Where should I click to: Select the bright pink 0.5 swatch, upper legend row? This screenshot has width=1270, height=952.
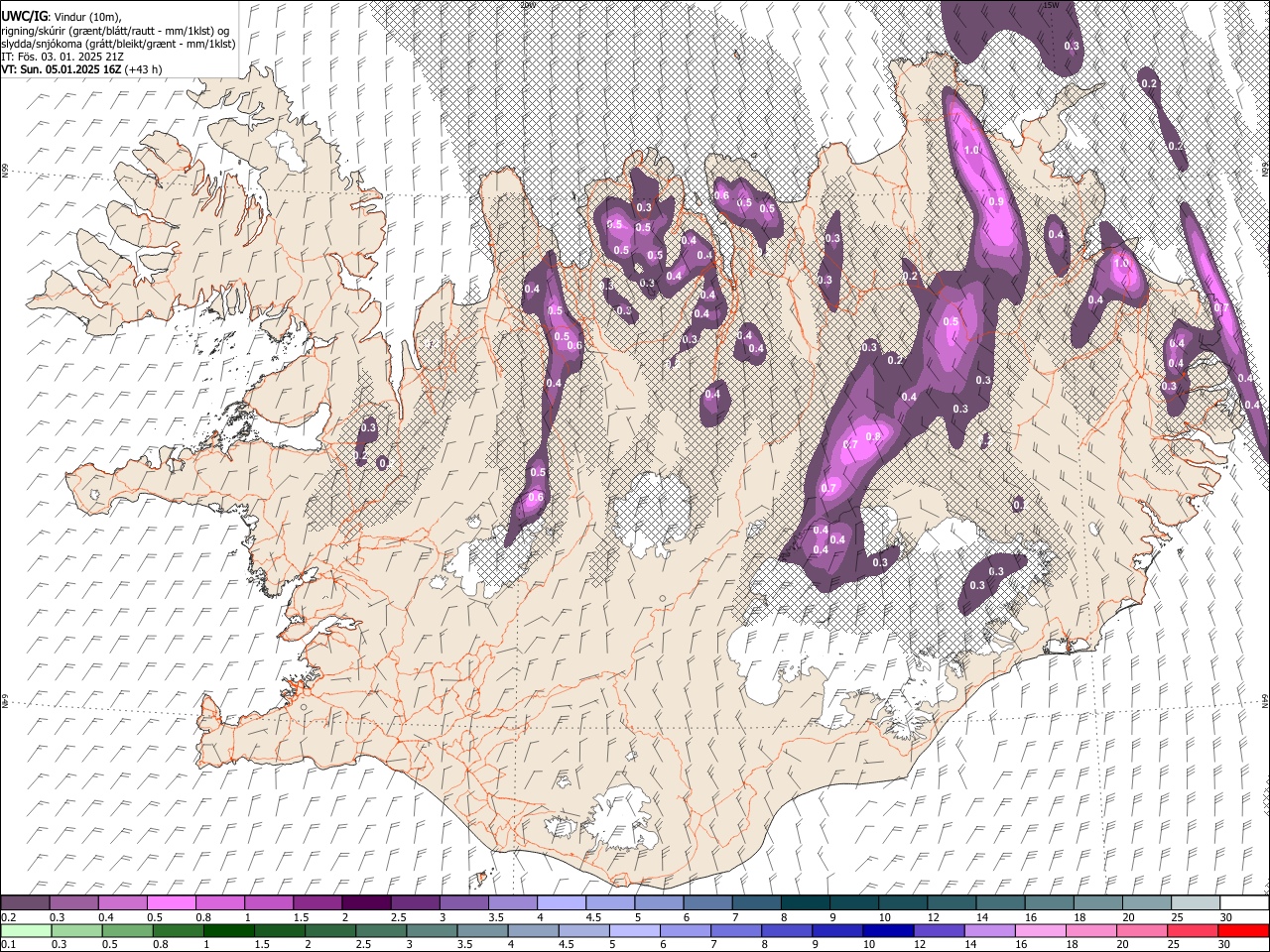[x=171, y=903]
